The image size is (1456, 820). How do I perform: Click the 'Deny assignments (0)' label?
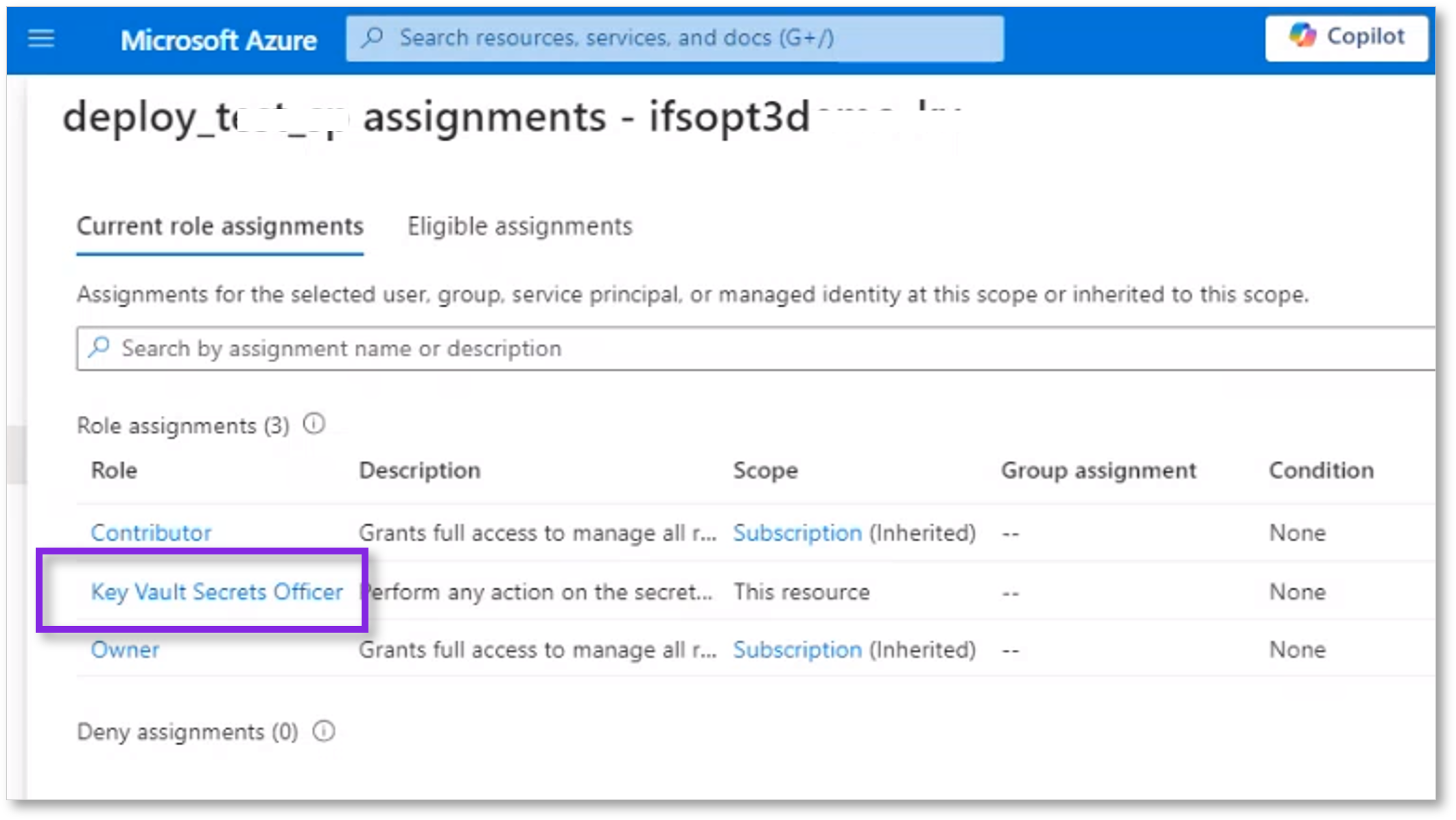187,732
